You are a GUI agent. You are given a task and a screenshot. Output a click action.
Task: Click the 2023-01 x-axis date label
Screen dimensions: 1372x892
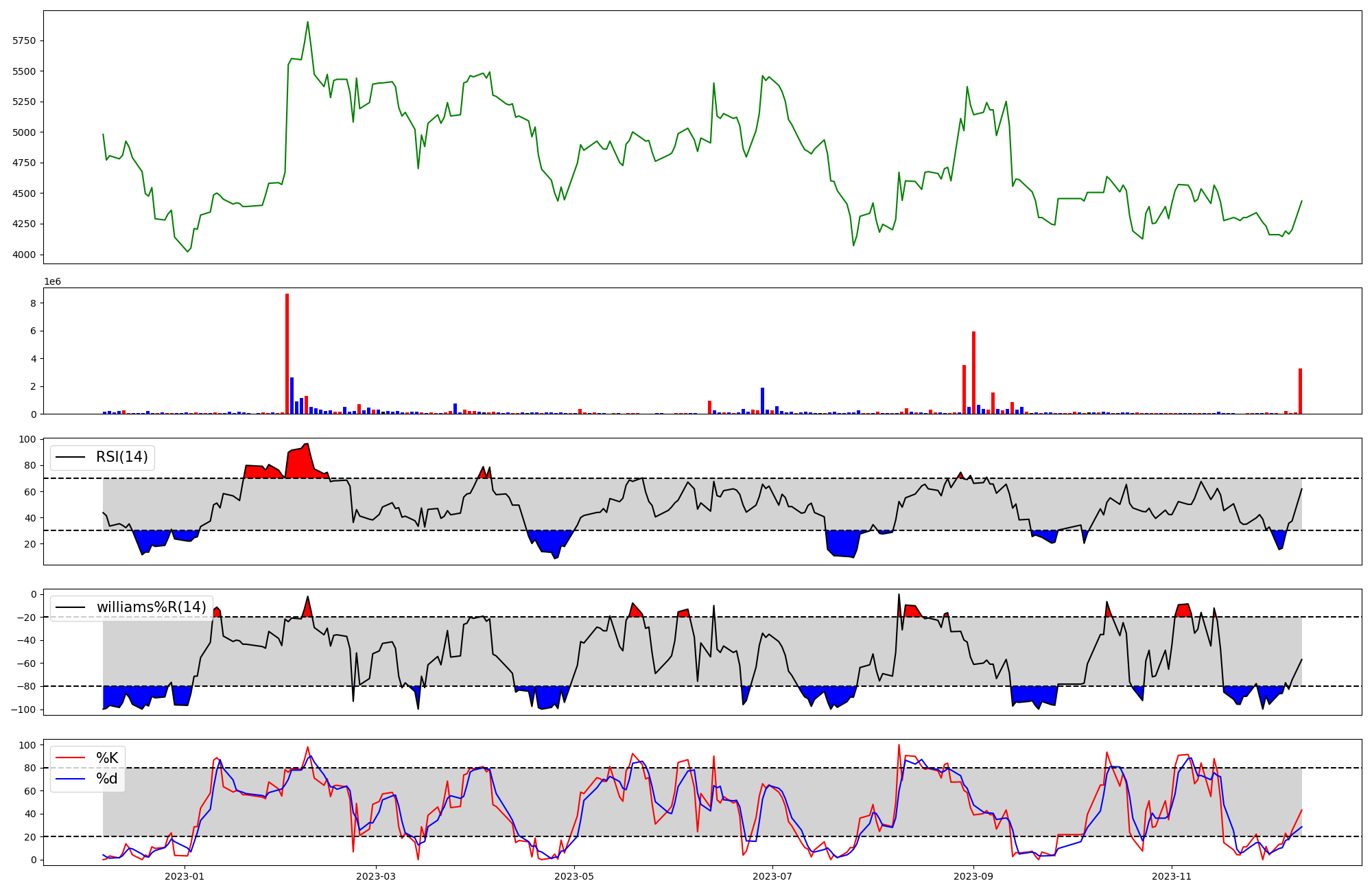click(185, 876)
